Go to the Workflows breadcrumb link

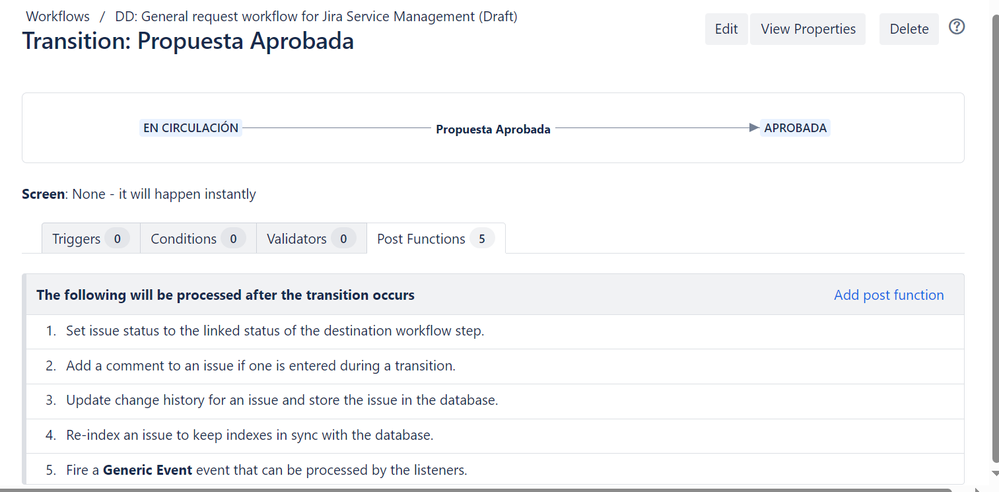(x=57, y=17)
